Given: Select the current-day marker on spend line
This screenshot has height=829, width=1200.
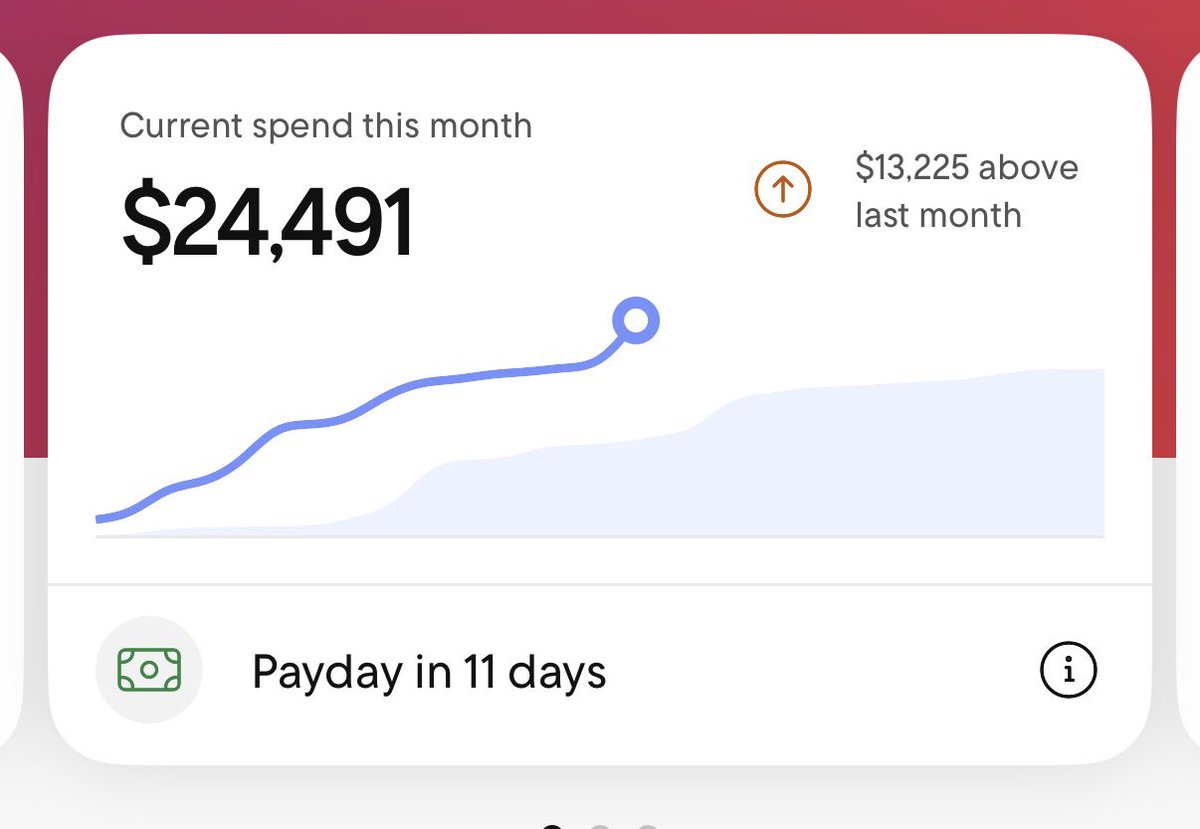Looking at the screenshot, I should pos(636,321).
